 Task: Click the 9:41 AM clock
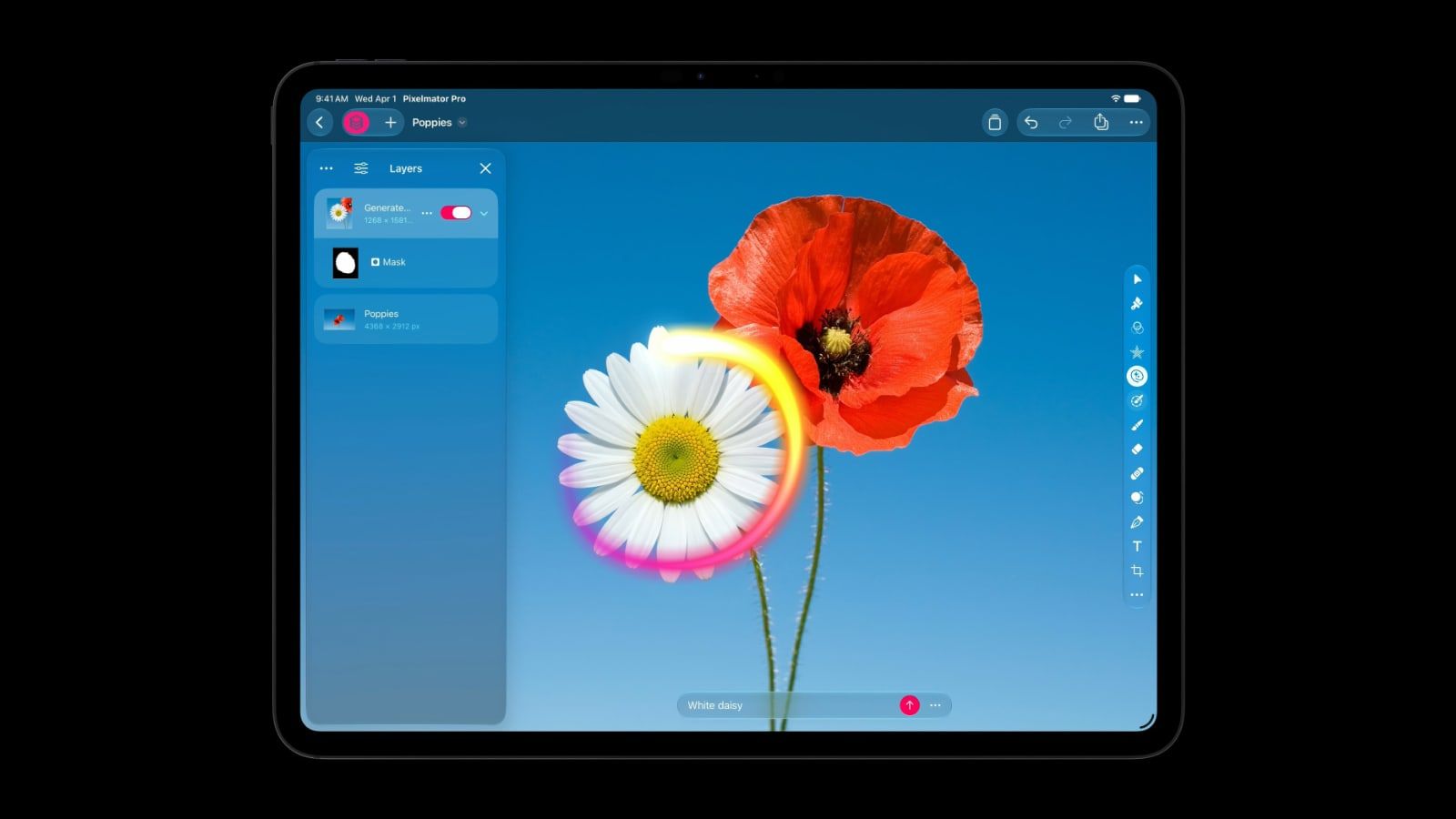pos(331,98)
